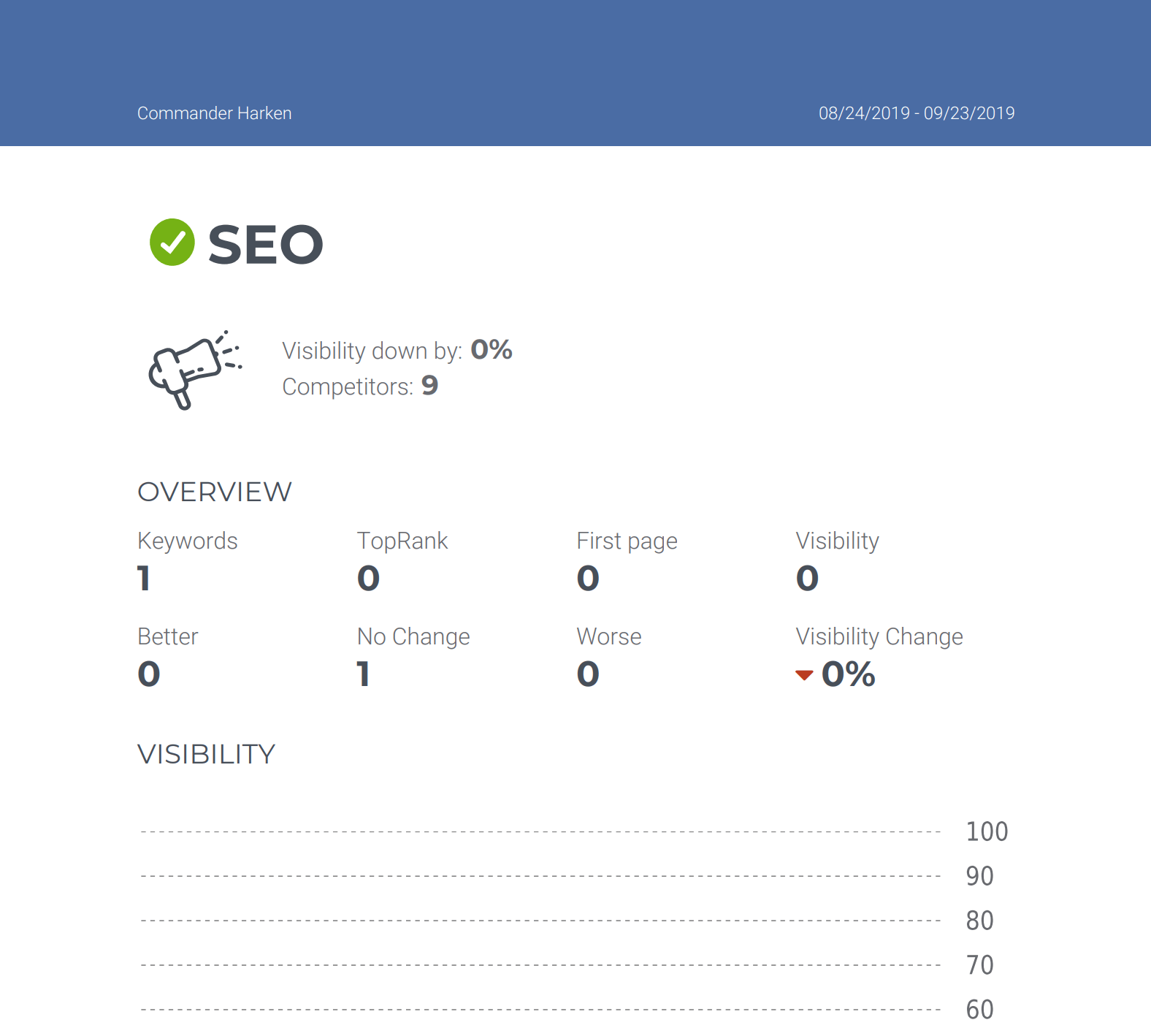Click the Keywords metric label
Screen dimensions: 1151x1036
point(187,541)
